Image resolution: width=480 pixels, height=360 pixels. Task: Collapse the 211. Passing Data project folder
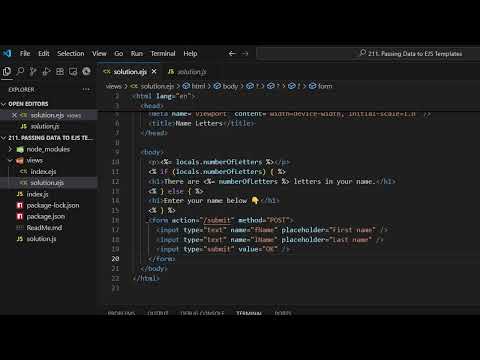pos(50,138)
